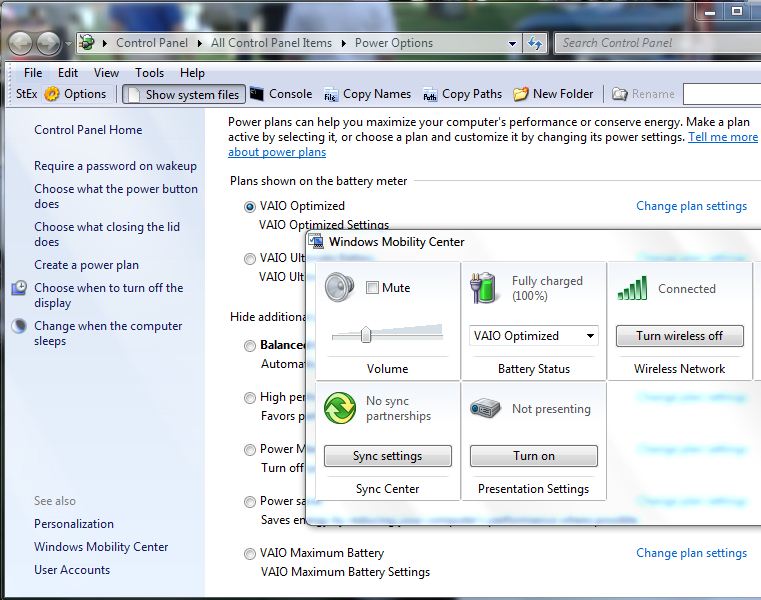Click Turn wireless off button
This screenshot has width=761, height=600.
[679, 336]
